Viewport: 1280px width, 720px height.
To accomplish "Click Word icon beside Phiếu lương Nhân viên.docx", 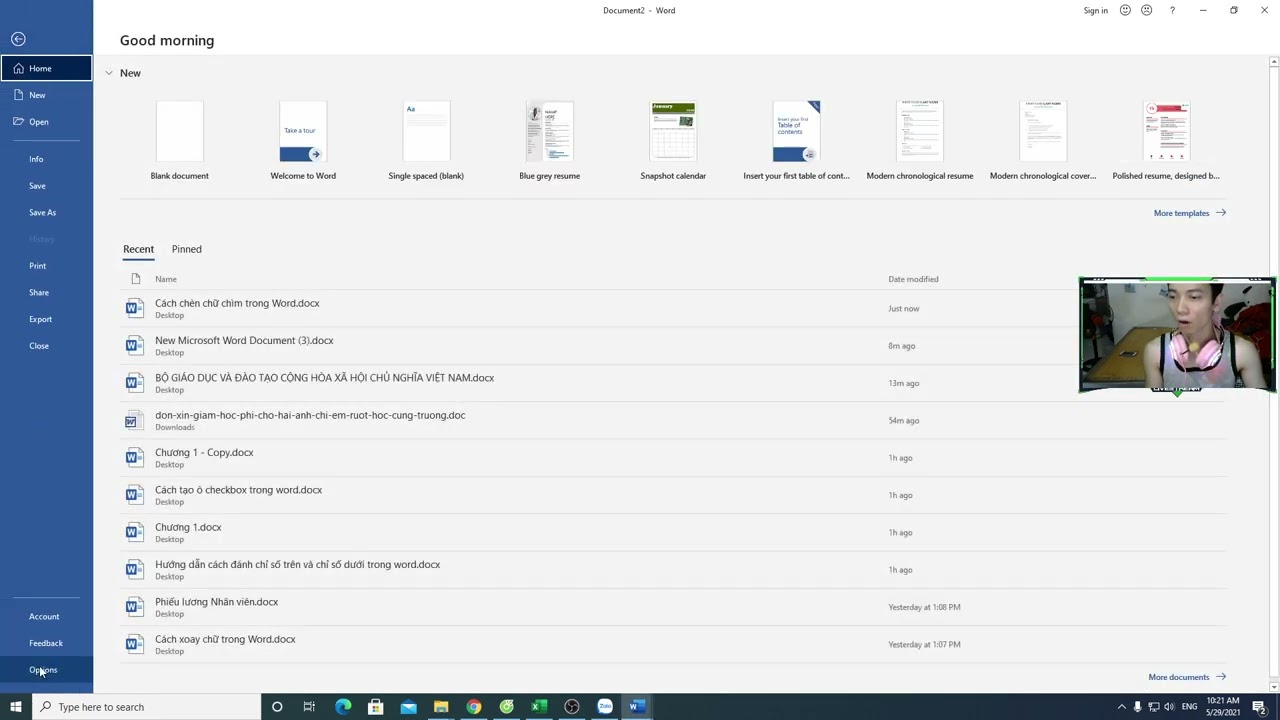I will 135,607.
